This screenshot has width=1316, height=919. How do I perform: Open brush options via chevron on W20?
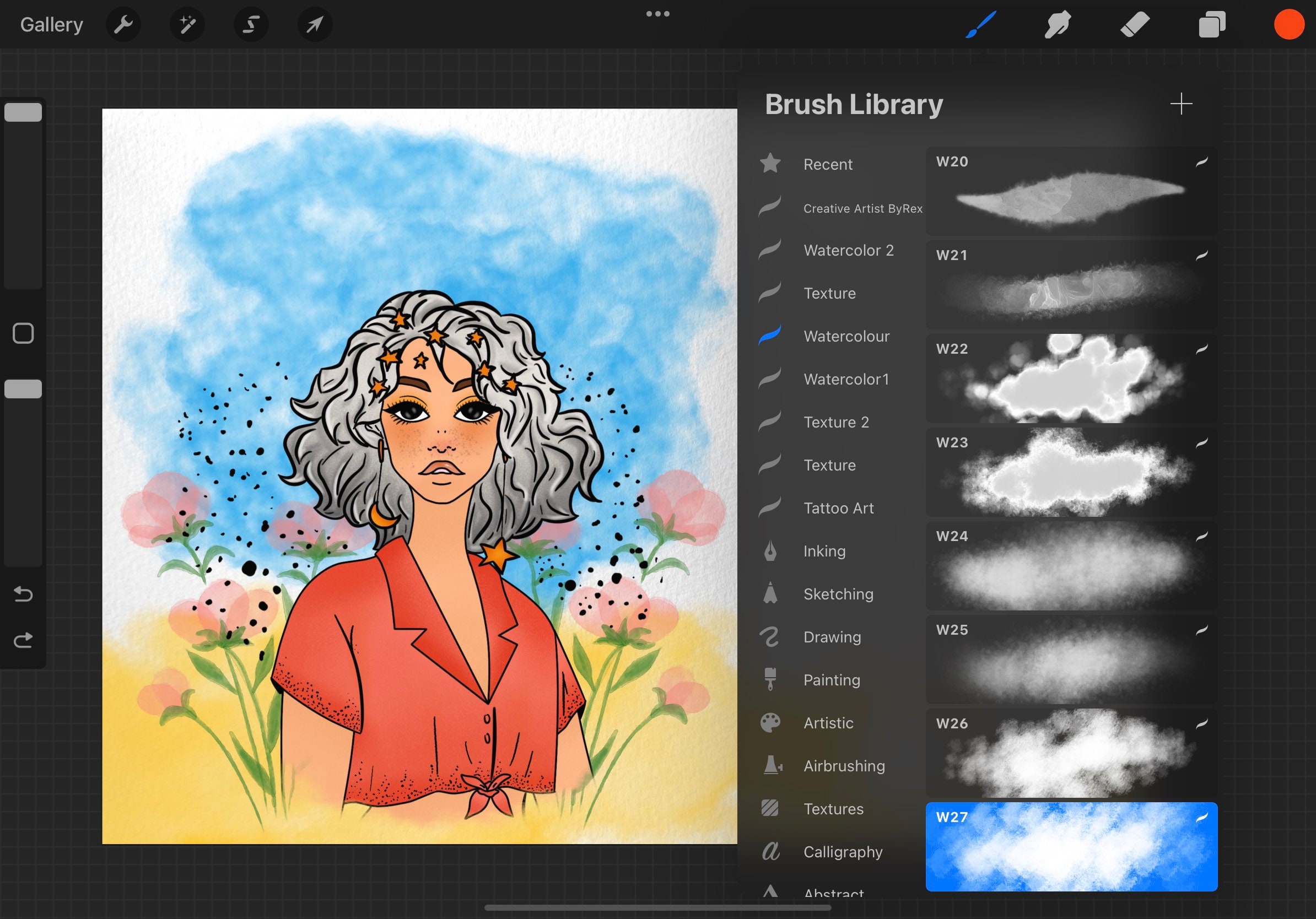1204,163
